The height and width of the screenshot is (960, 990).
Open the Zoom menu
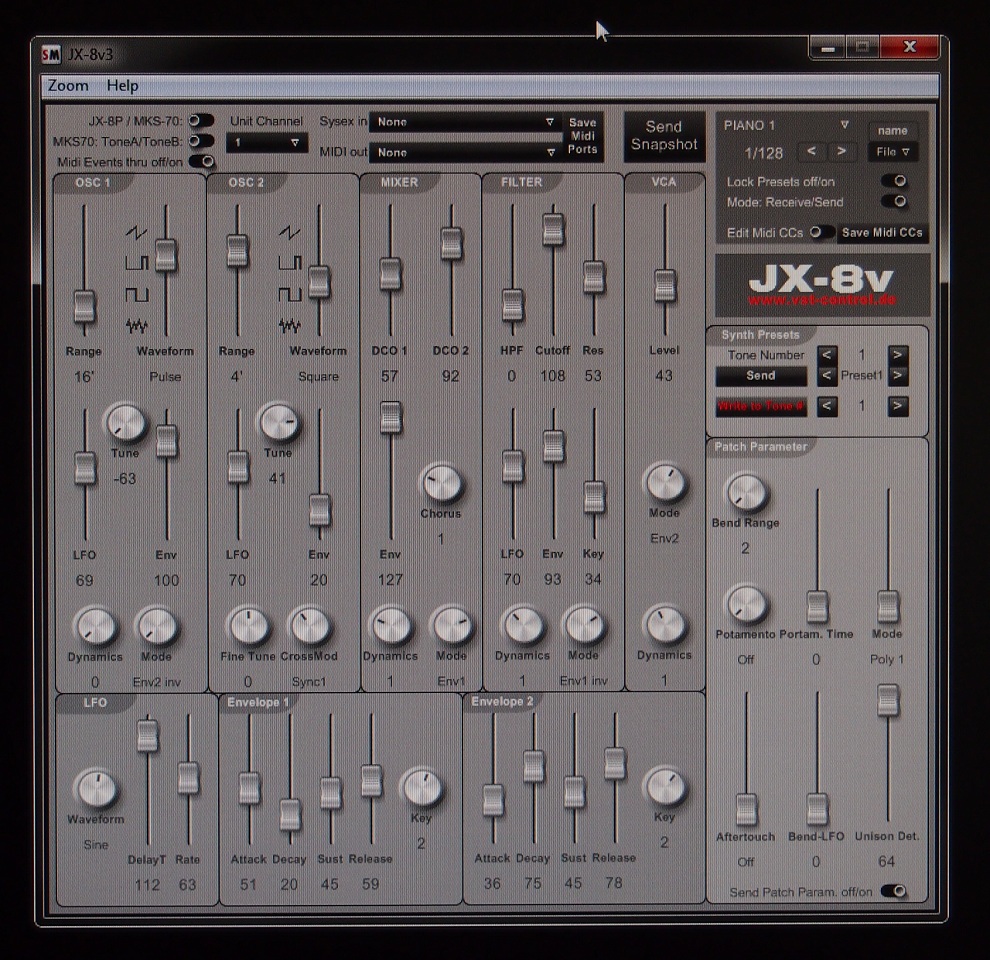[x=66, y=85]
